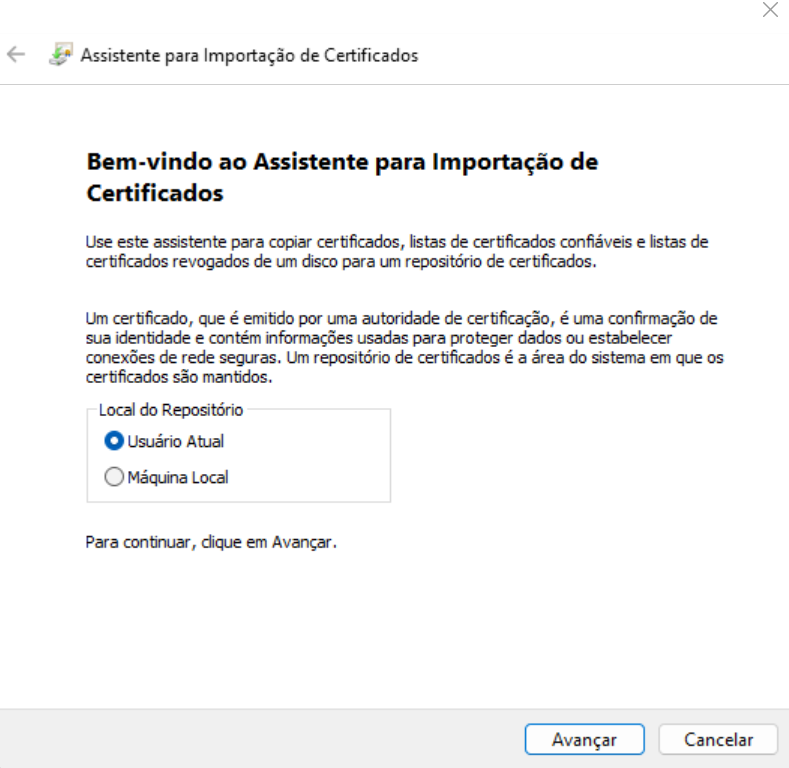Viewport: 789px width, 768px height.
Task: Click the back arrow in the wizard header
Action: [x=16, y=54]
